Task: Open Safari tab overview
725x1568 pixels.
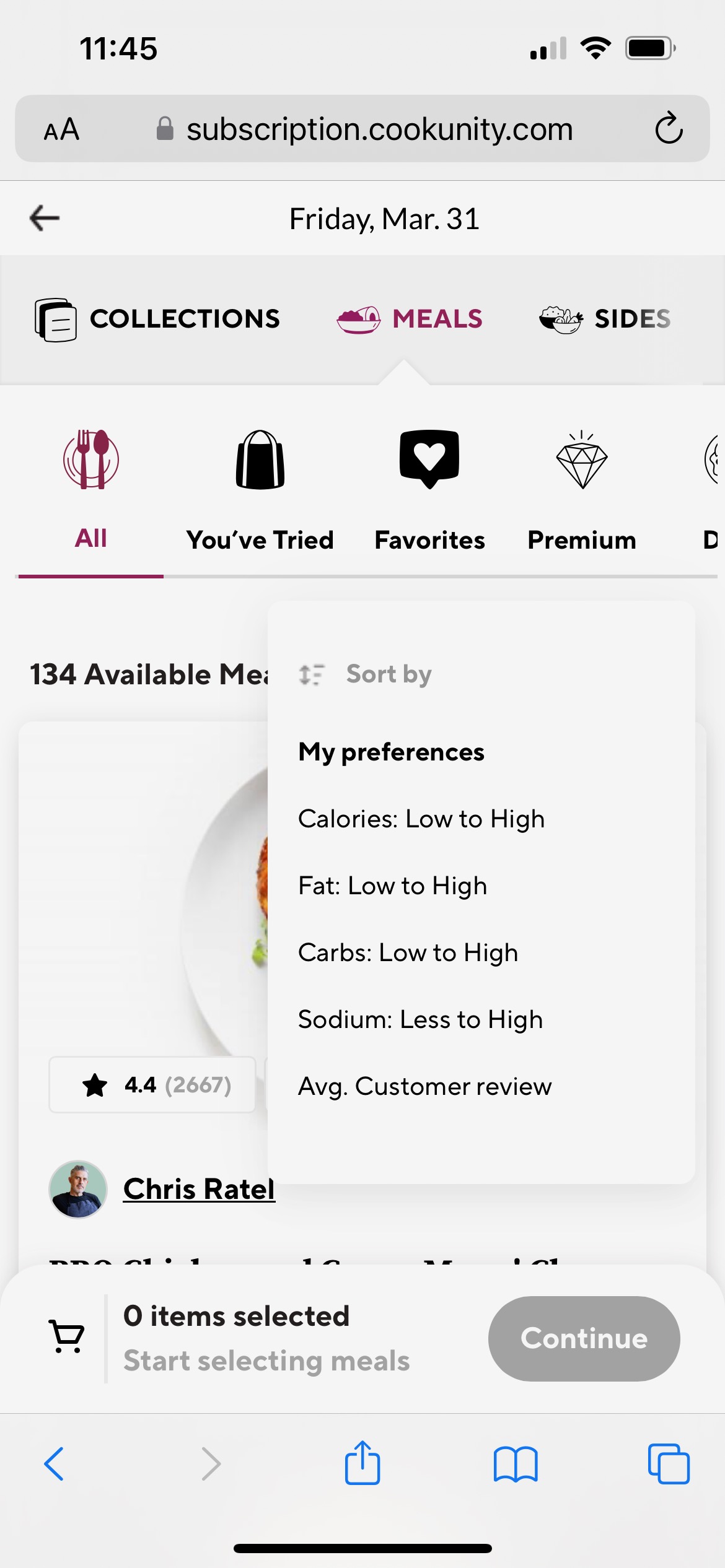Action: click(x=670, y=1465)
